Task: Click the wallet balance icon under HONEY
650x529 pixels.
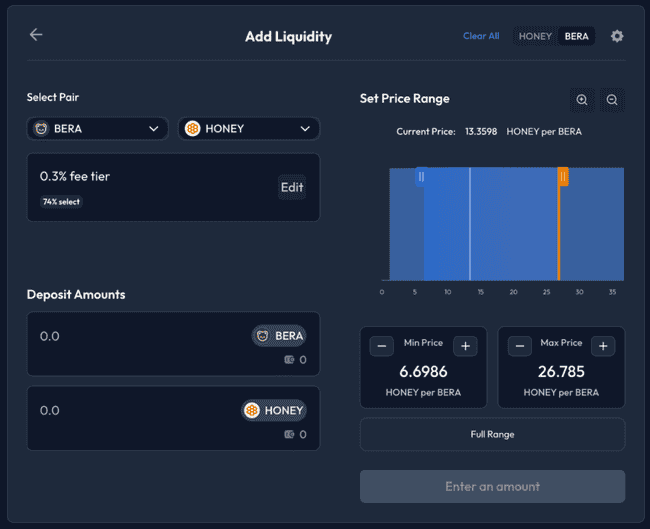Action: click(x=289, y=435)
